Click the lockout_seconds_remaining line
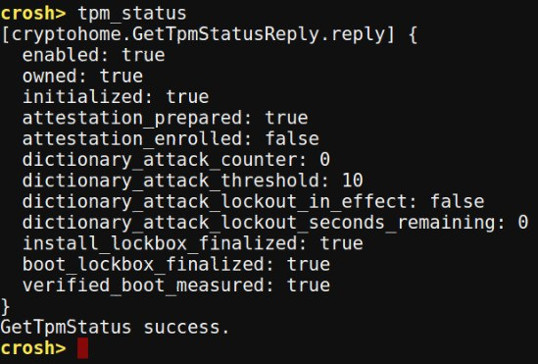 [275, 223]
